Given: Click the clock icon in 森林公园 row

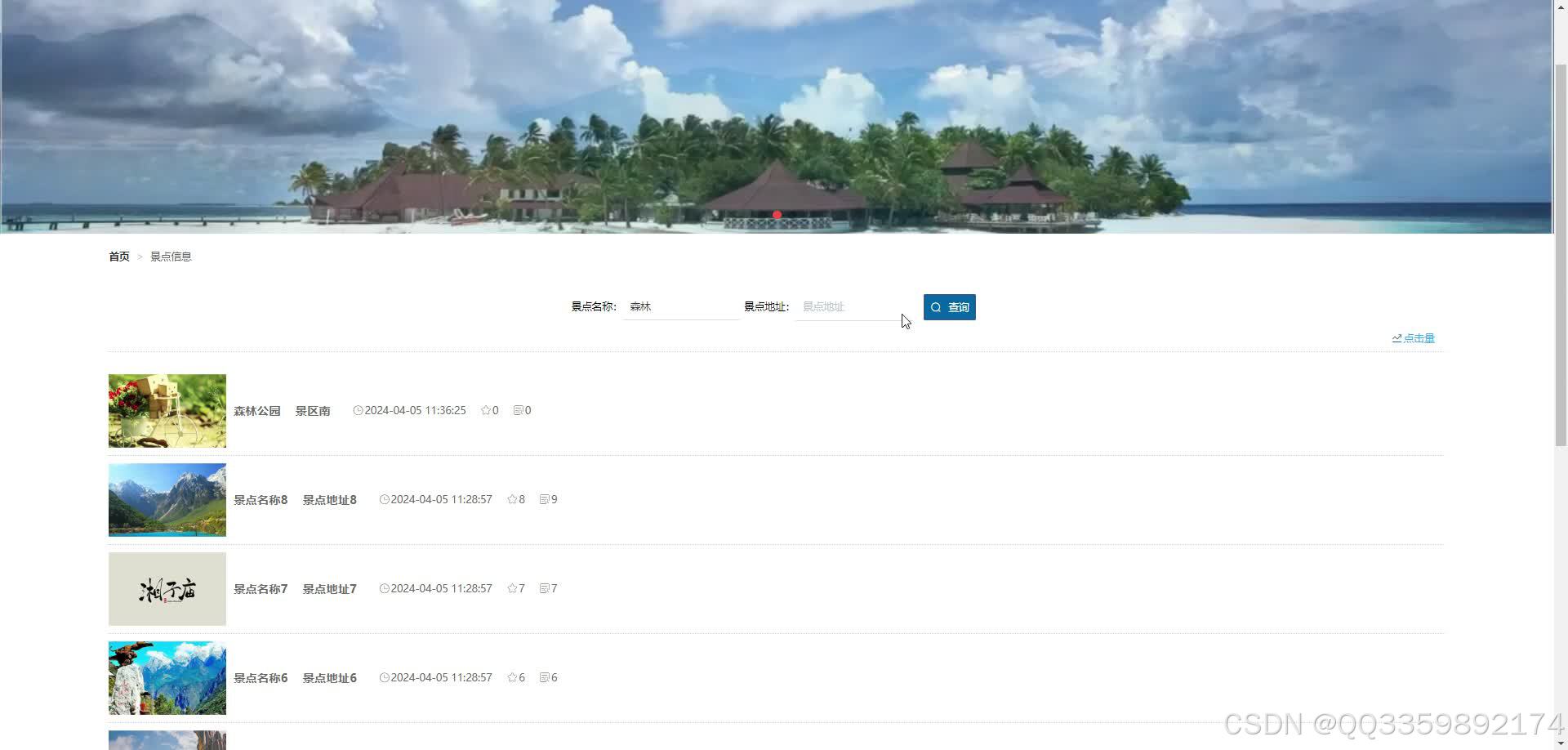Looking at the screenshot, I should [358, 410].
